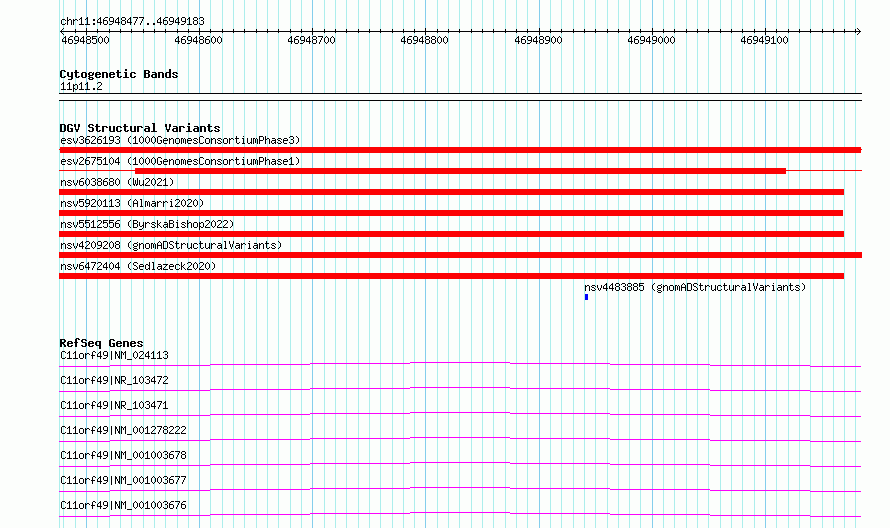Click the RefSeq Genes track title
This screenshot has width=890, height=528.
tap(101, 343)
